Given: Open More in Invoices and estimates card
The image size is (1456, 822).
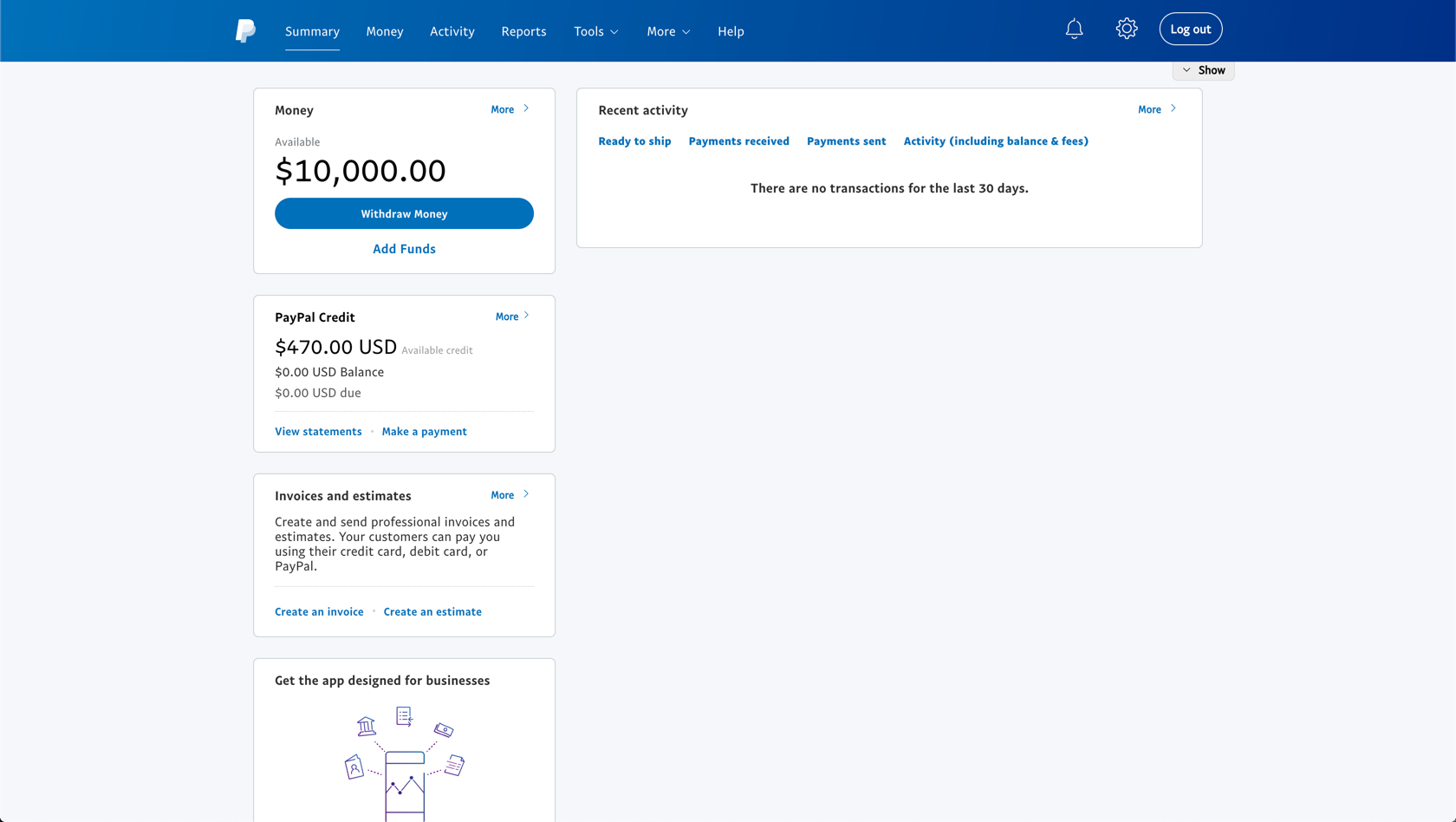Looking at the screenshot, I should pyautogui.click(x=510, y=495).
